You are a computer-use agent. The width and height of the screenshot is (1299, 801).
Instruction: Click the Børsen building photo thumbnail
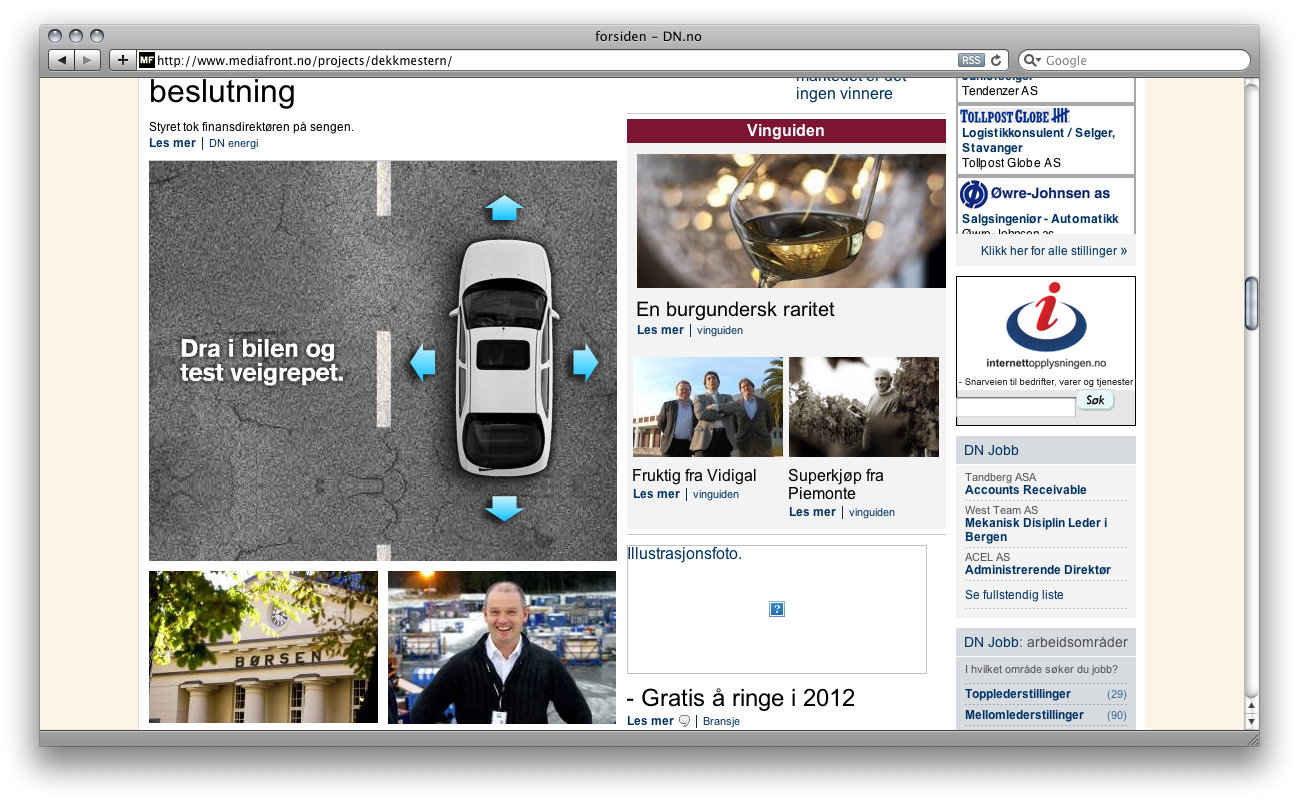[x=263, y=647]
